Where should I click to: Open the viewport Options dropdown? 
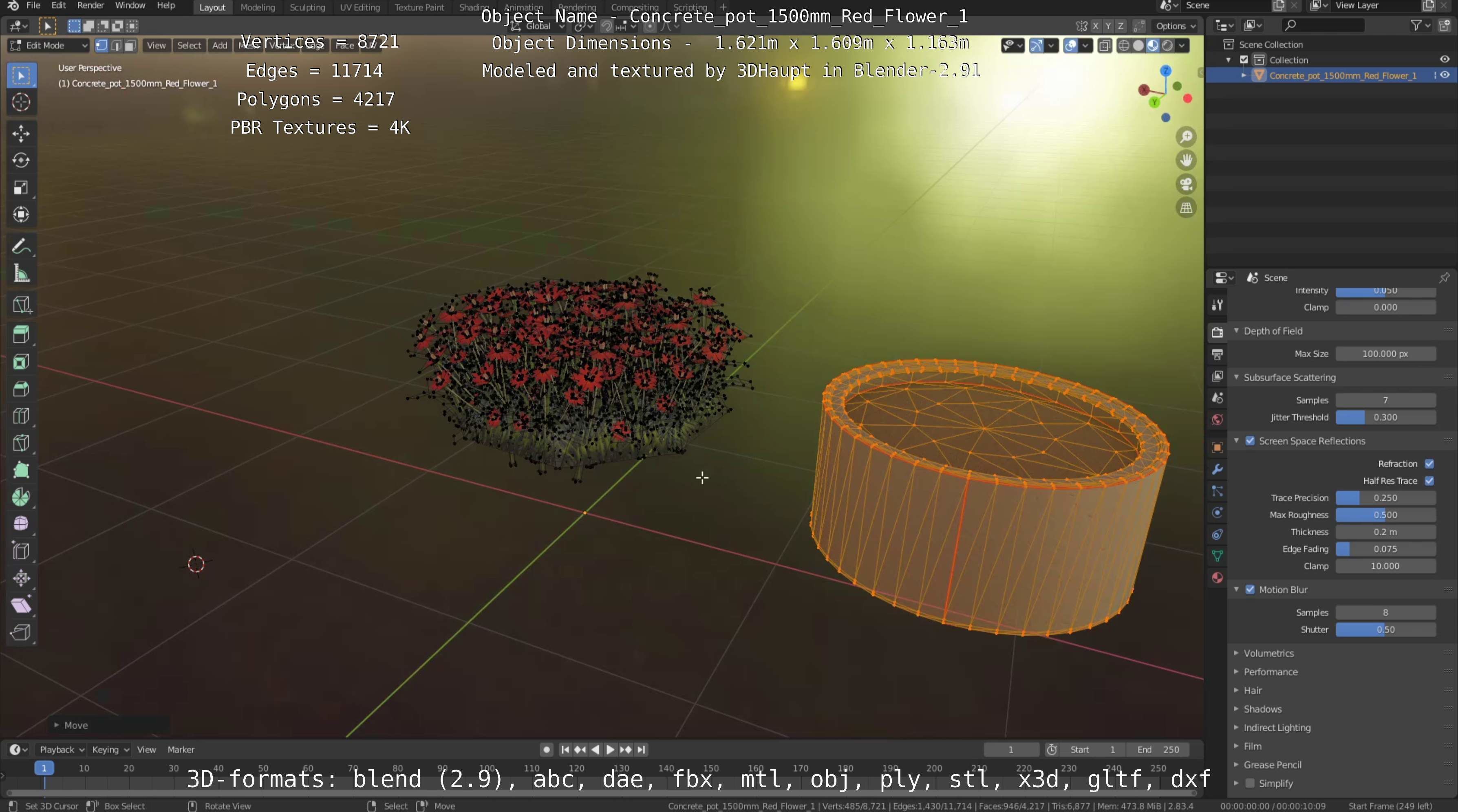[1176, 26]
